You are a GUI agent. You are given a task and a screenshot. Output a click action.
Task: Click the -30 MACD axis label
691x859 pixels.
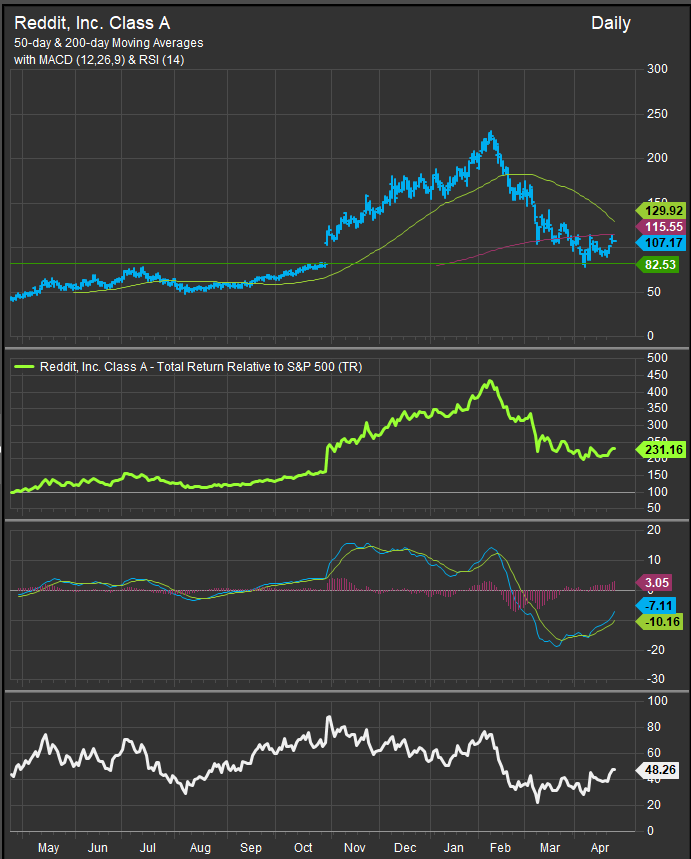pos(655,678)
